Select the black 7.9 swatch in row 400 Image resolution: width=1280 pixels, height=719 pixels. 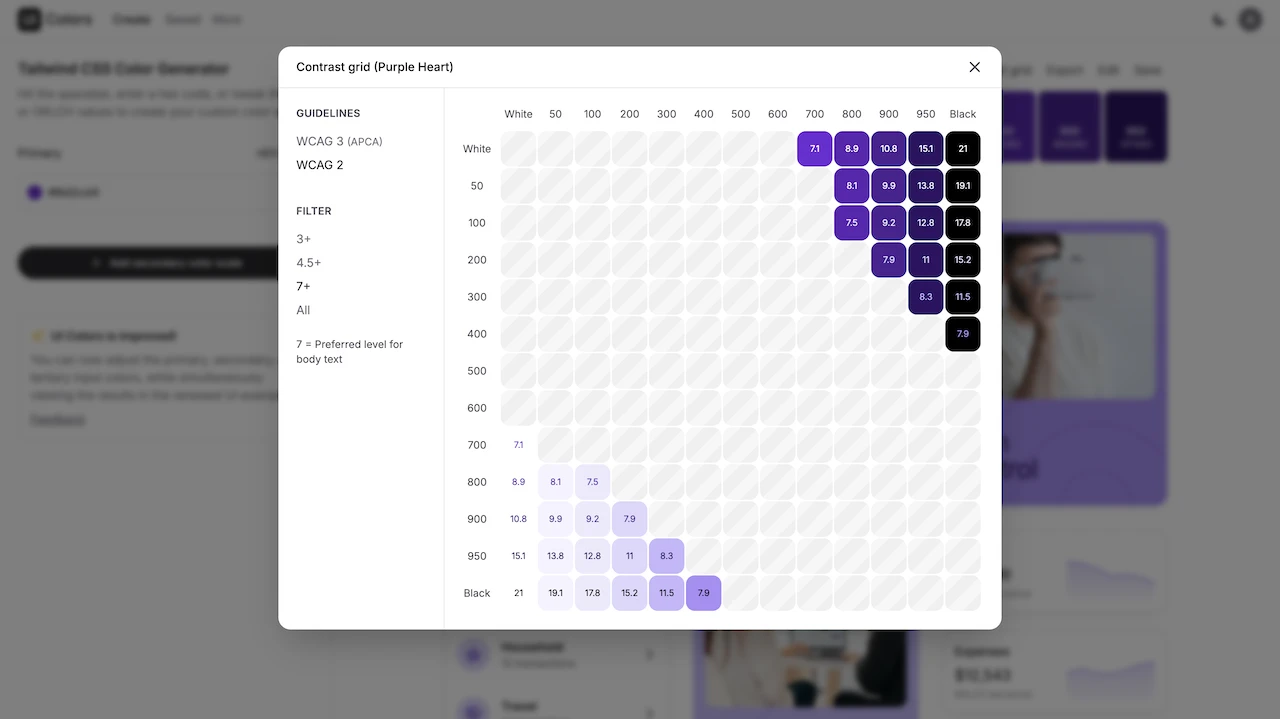point(963,334)
